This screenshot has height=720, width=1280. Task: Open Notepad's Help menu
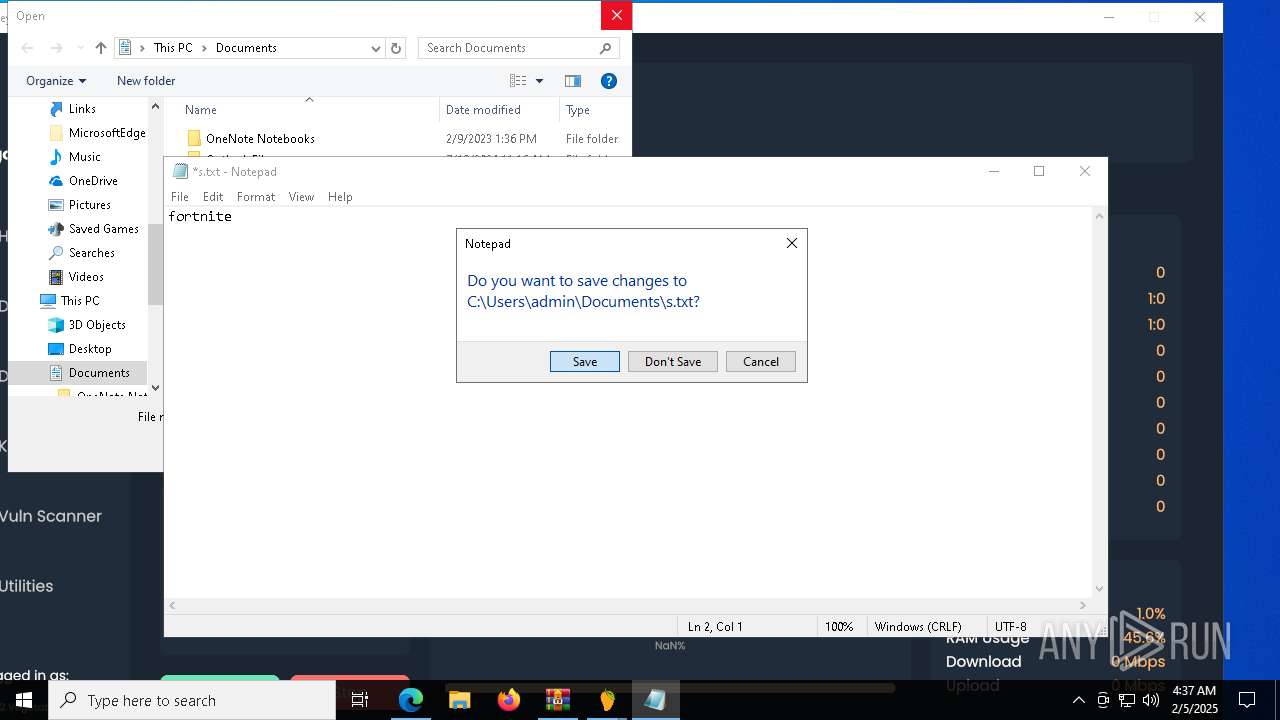click(x=340, y=197)
